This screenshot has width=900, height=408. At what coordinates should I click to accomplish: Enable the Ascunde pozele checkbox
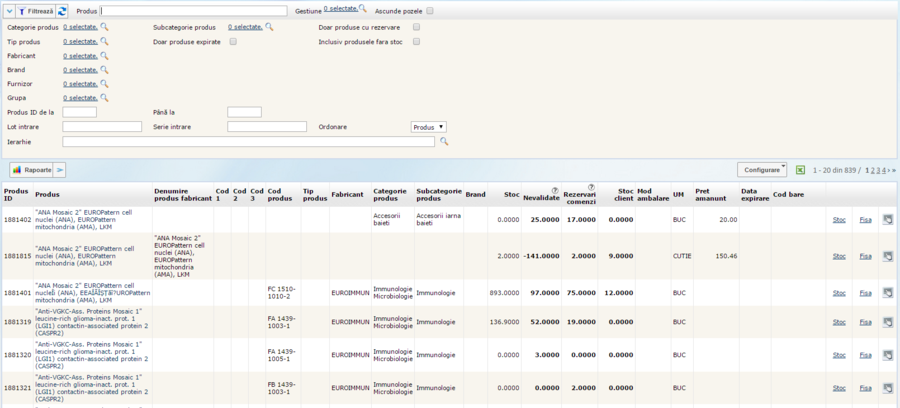tap(430, 11)
